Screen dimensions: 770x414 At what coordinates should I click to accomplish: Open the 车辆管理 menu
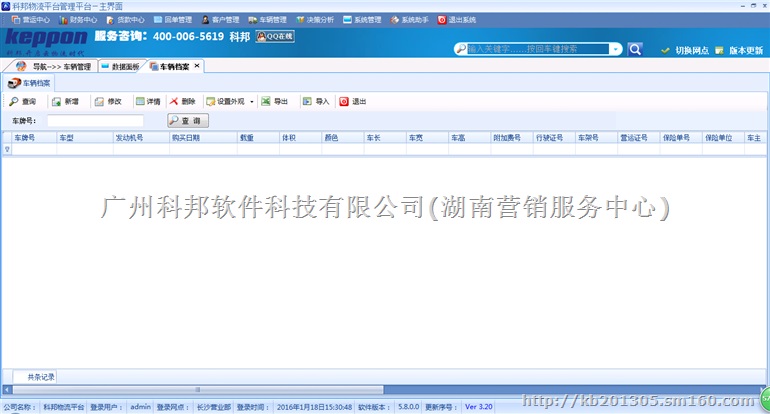coord(268,20)
